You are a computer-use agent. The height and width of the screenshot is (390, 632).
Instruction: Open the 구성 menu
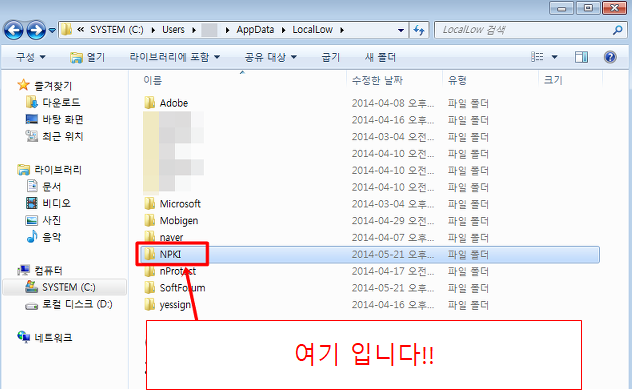coord(31,57)
